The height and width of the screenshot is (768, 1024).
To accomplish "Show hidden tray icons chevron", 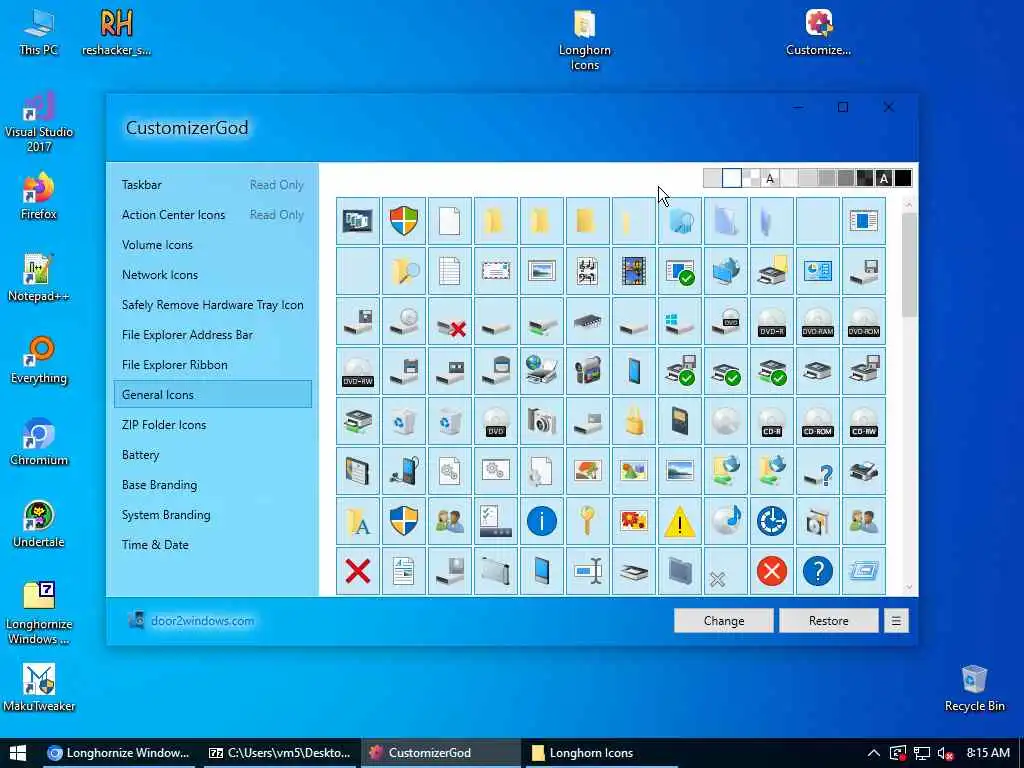I will [x=874, y=753].
